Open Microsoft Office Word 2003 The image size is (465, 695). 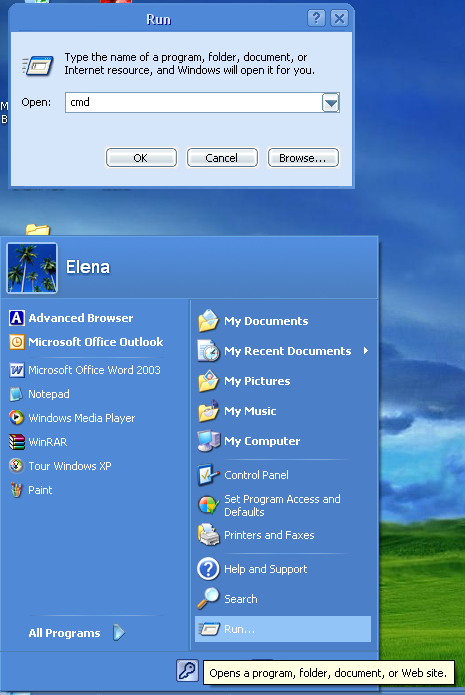pos(85,370)
